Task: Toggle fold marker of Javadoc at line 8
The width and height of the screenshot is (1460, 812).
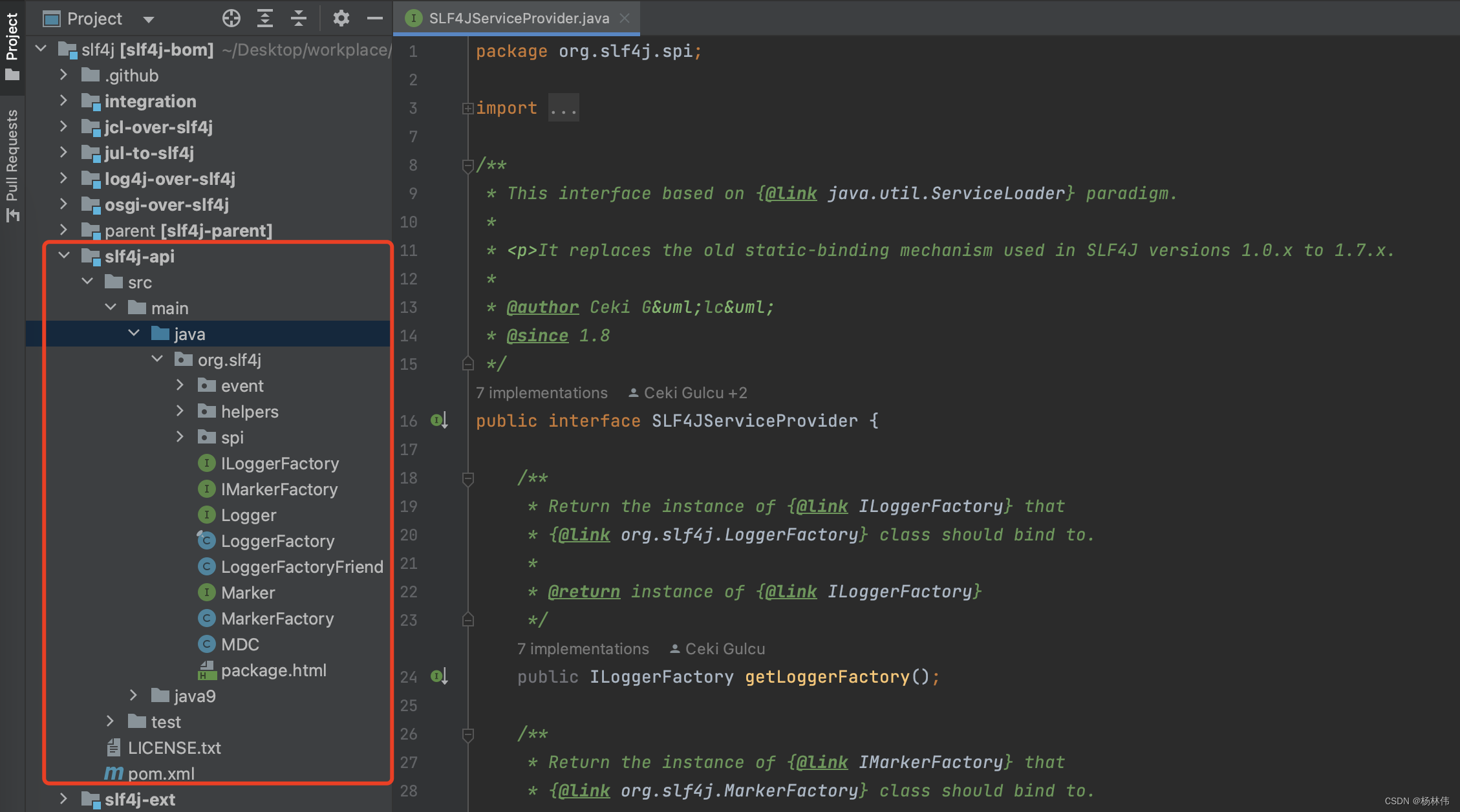Action: [x=467, y=166]
